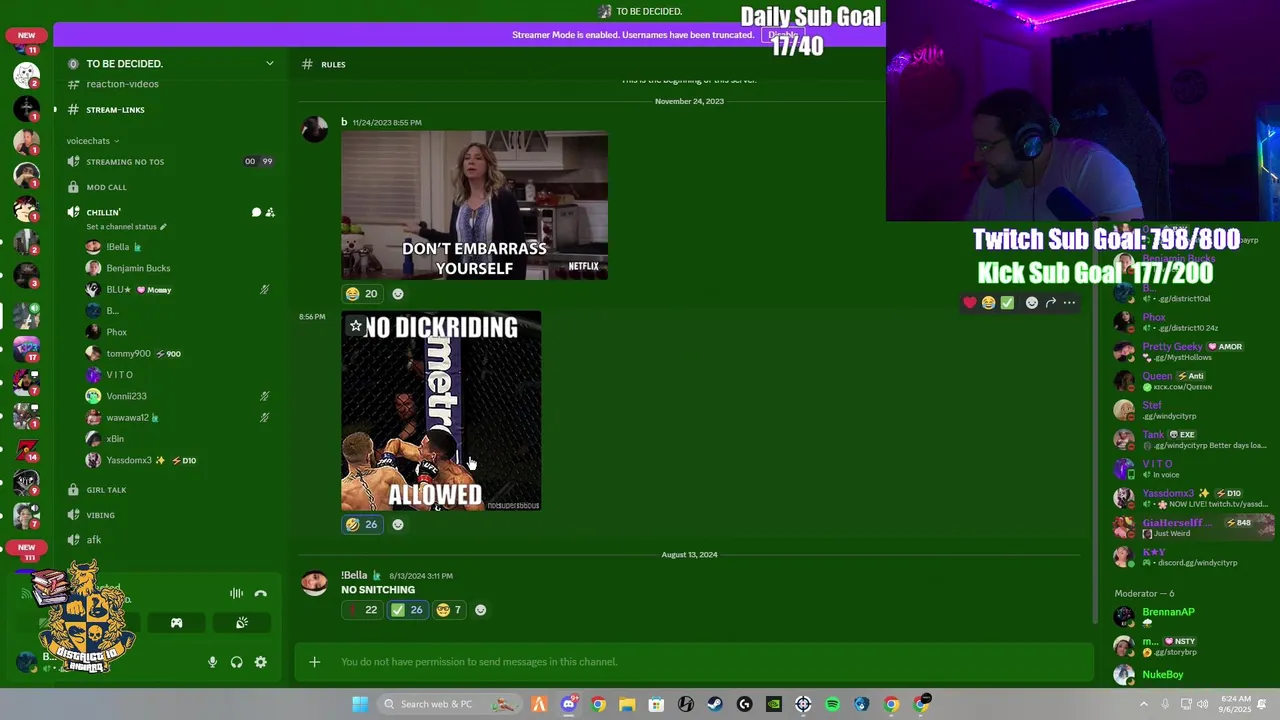Mute microphone in user panel

coord(212,662)
